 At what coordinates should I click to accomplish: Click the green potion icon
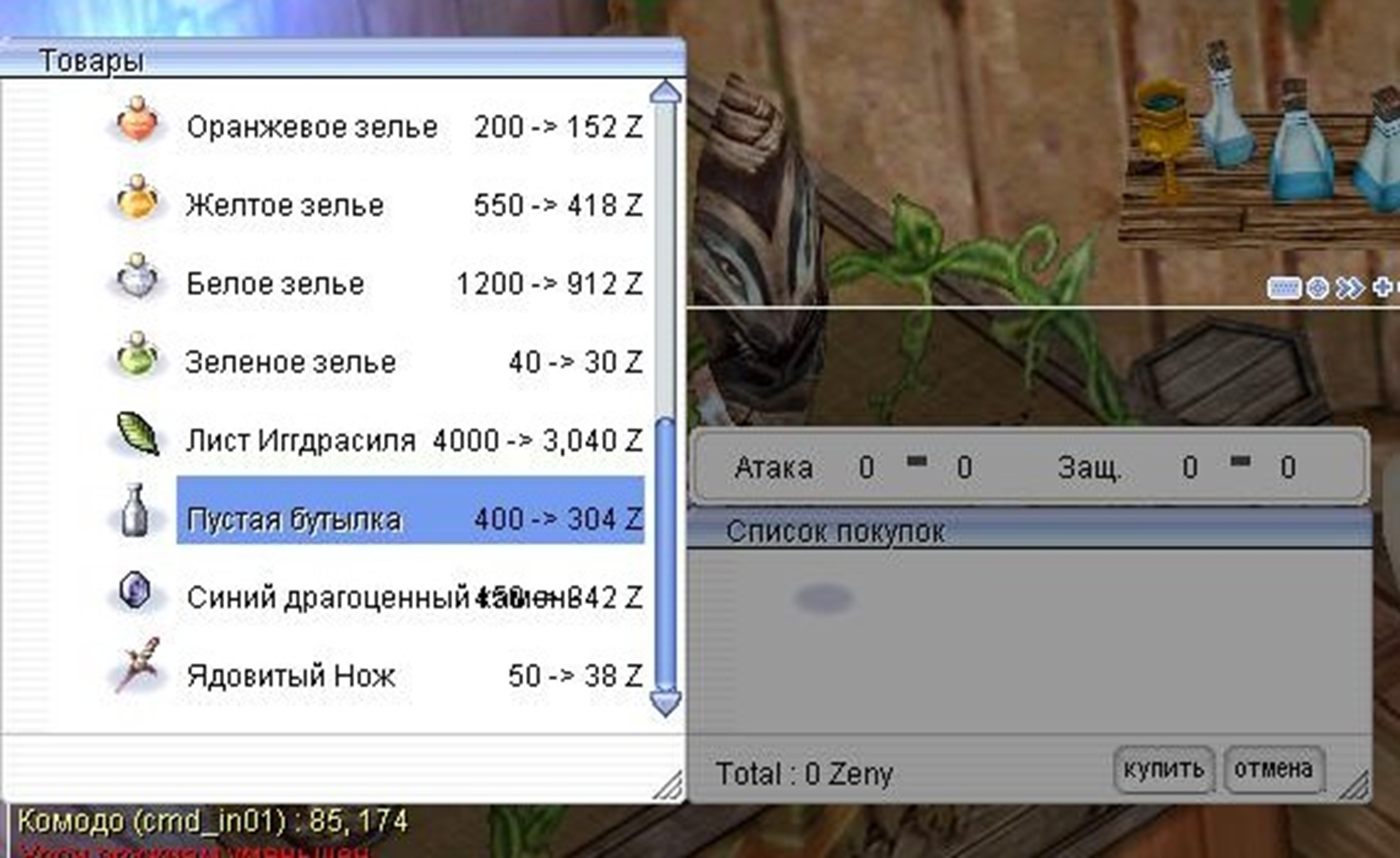pyautogui.click(x=137, y=355)
